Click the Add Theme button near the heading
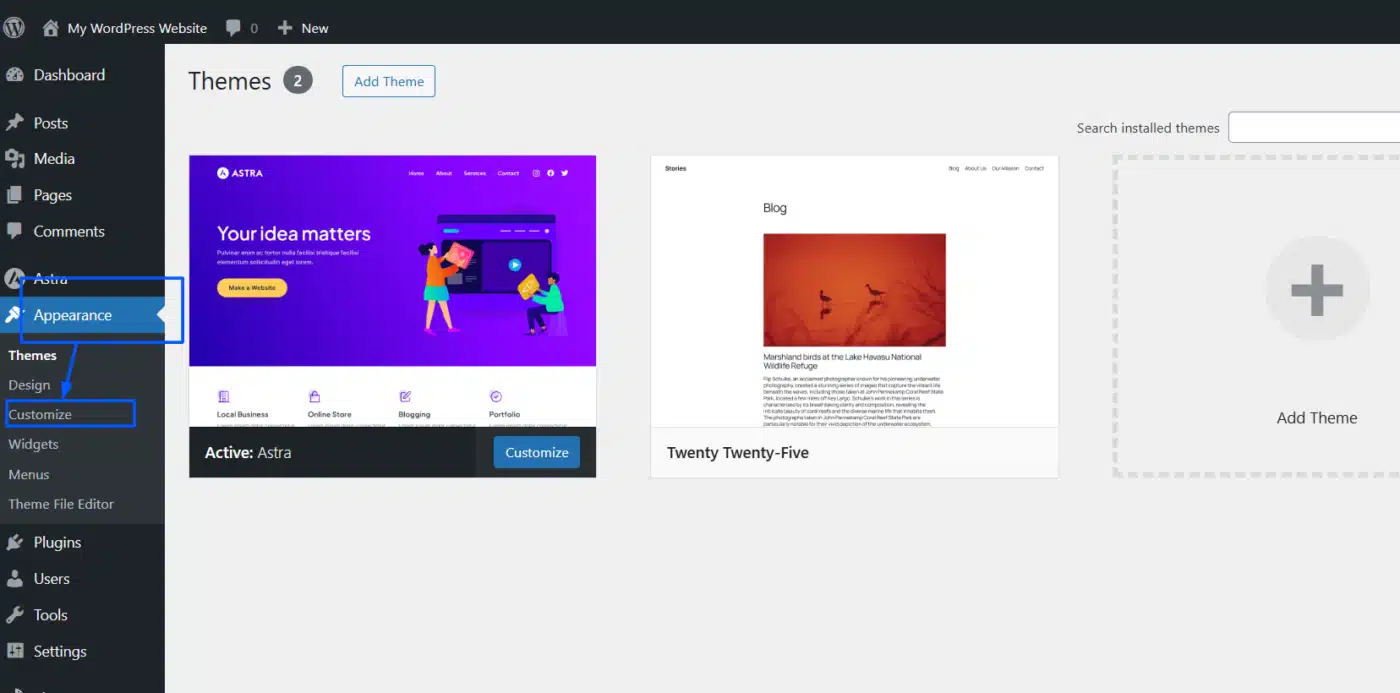Viewport: 1400px width, 693px height. pos(389,81)
